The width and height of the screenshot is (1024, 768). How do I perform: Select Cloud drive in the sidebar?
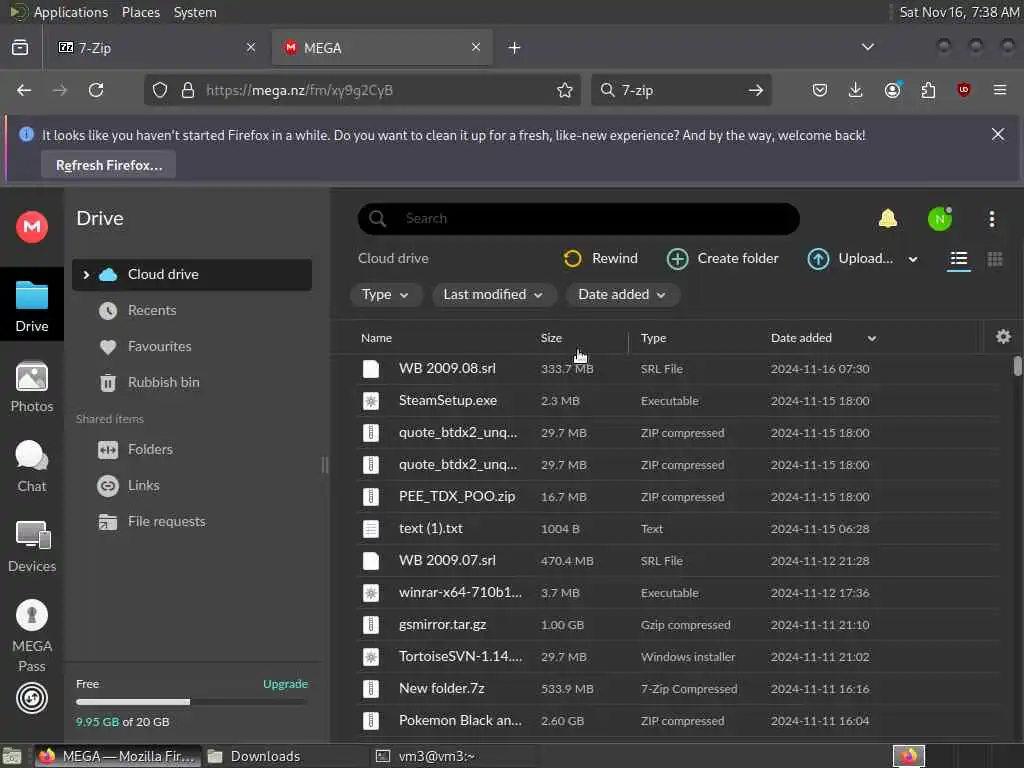[192, 275]
